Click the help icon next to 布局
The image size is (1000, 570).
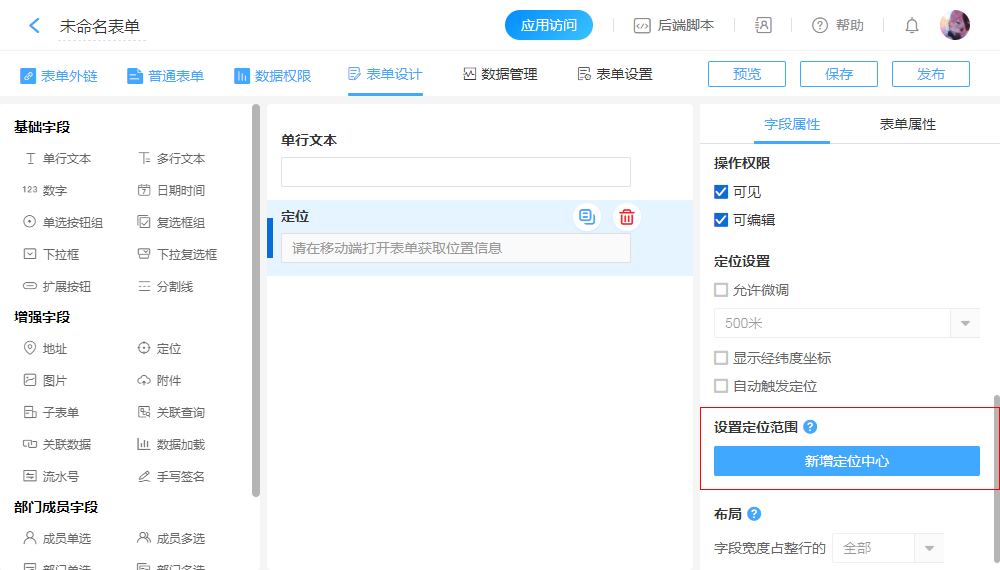pos(755,514)
